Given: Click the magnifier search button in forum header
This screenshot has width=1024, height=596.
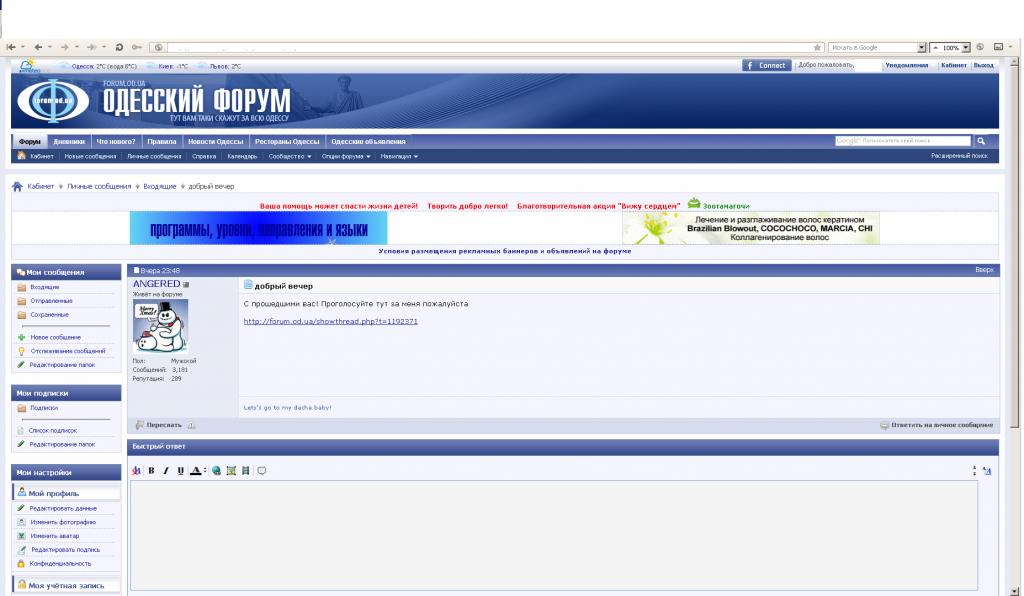Looking at the screenshot, I should 981,141.
